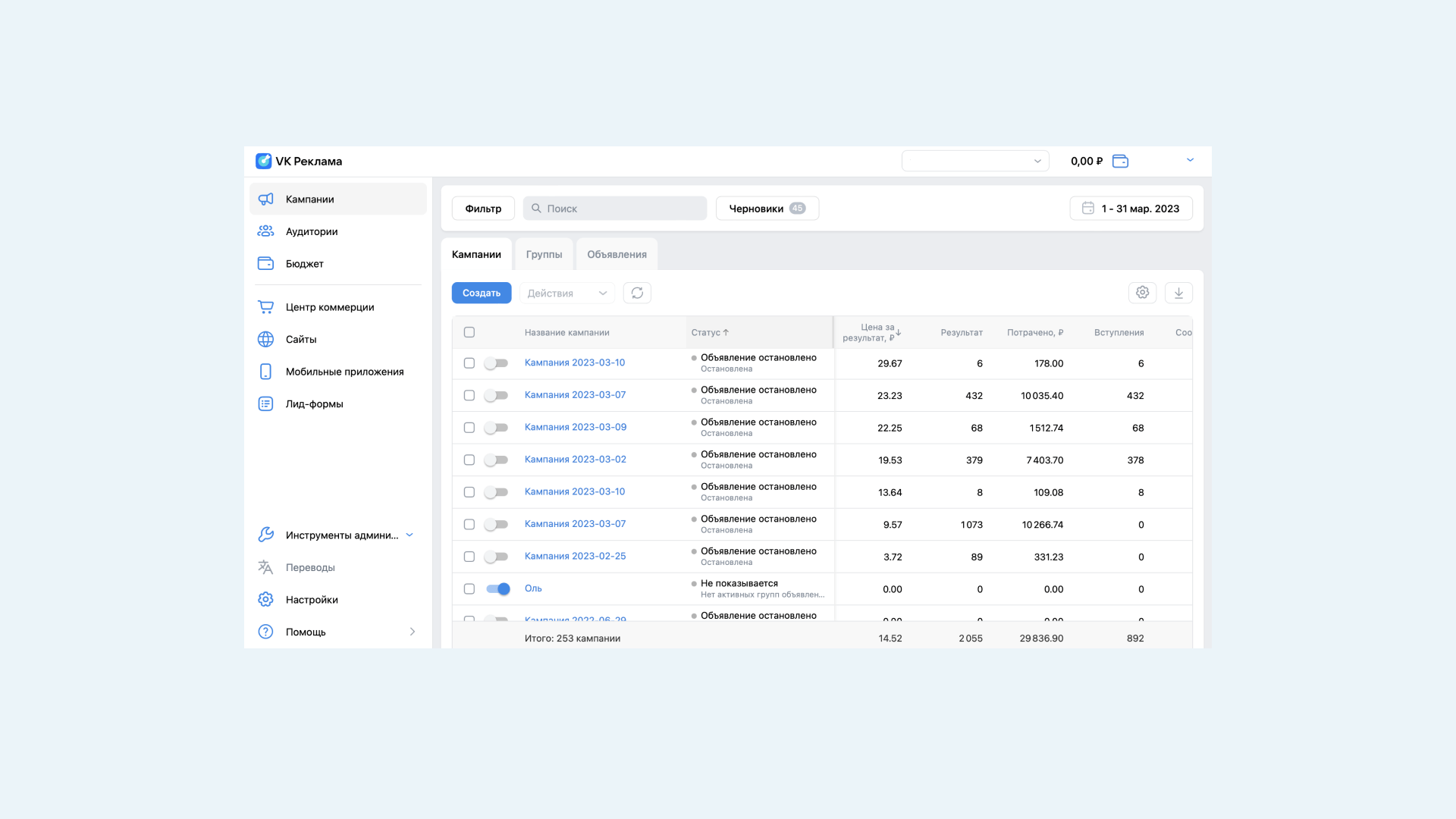Click Переводы translation icon

(x=265, y=567)
